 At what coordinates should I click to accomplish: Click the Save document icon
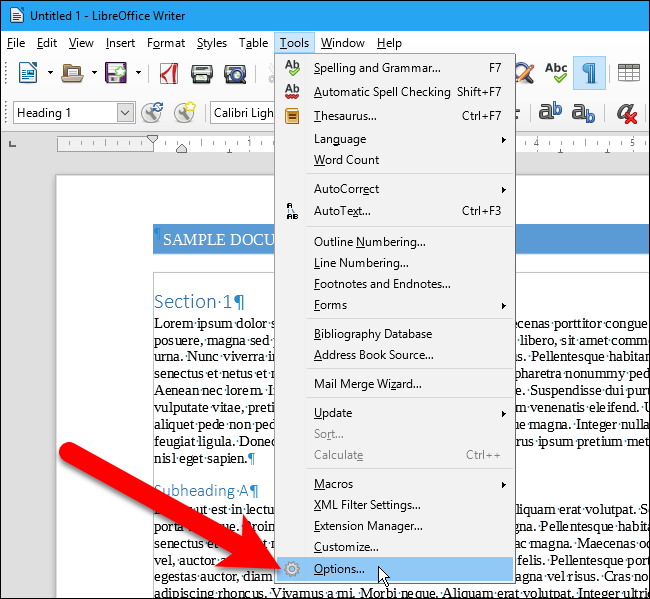116,72
